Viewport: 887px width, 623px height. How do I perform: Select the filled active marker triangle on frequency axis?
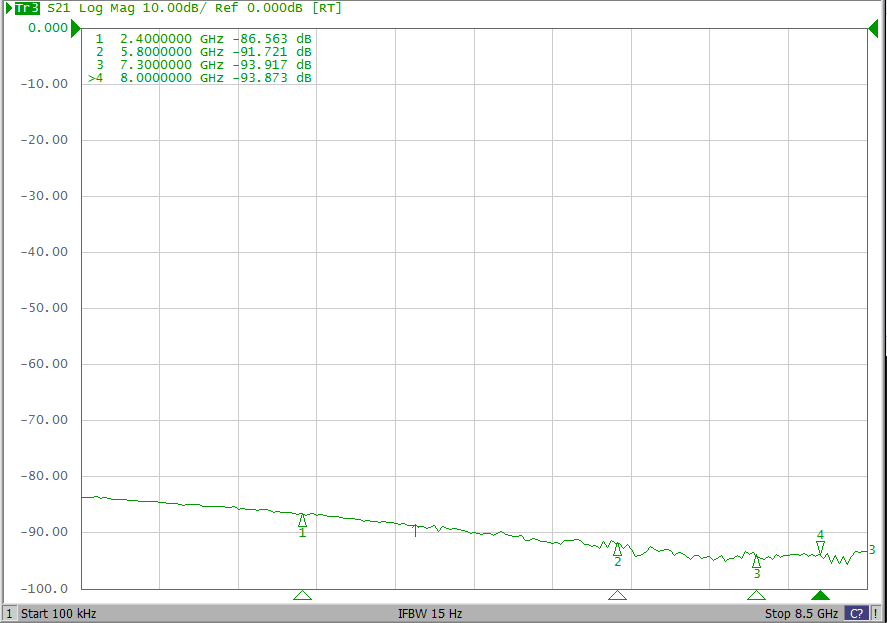820,595
